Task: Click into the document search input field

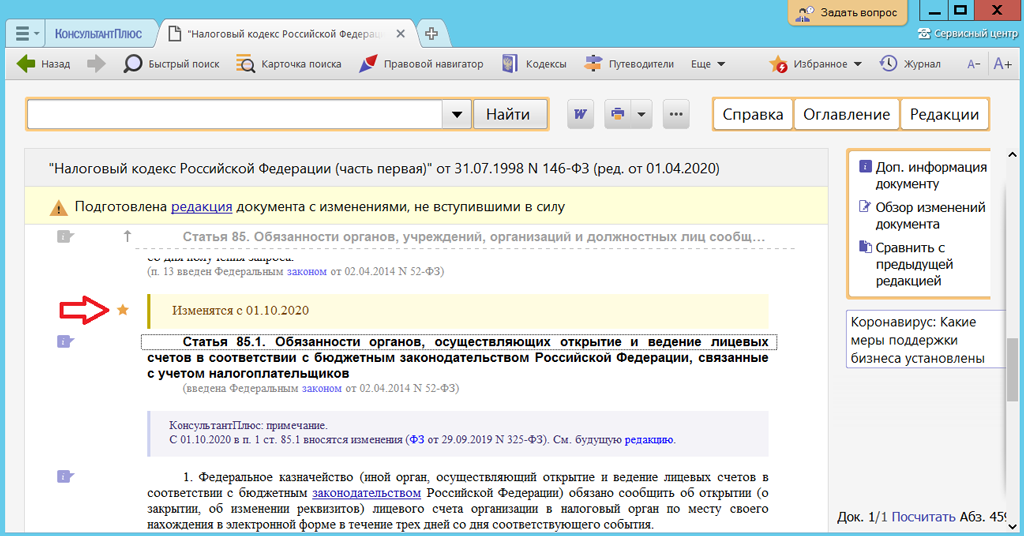Action: [x=235, y=114]
